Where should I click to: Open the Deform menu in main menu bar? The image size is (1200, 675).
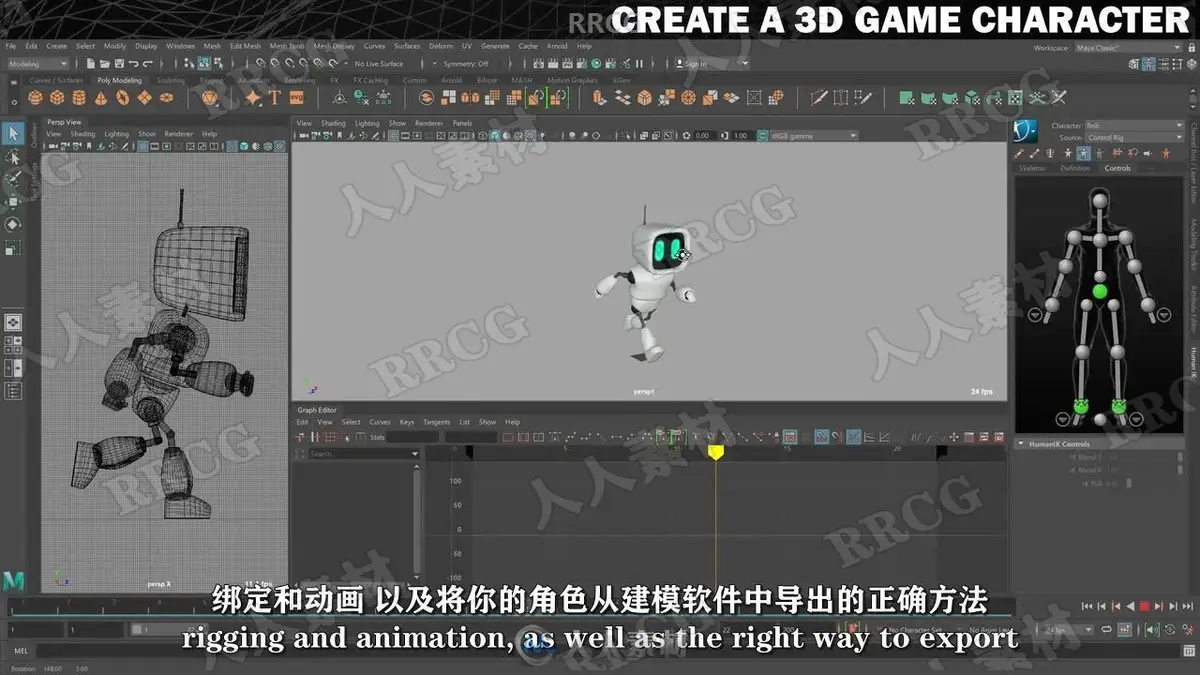tap(441, 46)
